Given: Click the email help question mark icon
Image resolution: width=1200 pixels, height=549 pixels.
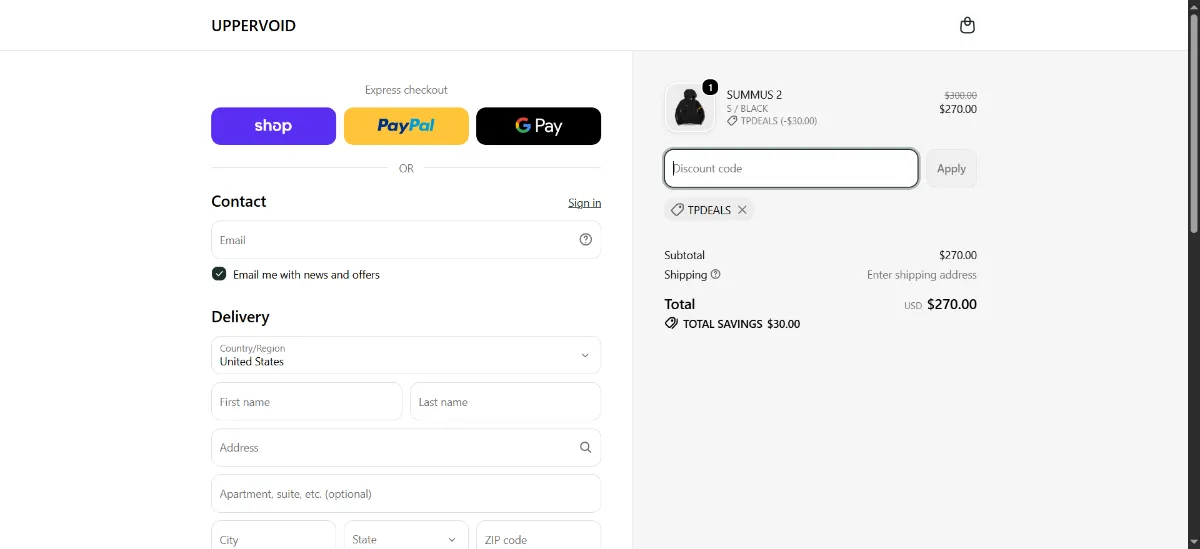Looking at the screenshot, I should [x=586, y=240].
